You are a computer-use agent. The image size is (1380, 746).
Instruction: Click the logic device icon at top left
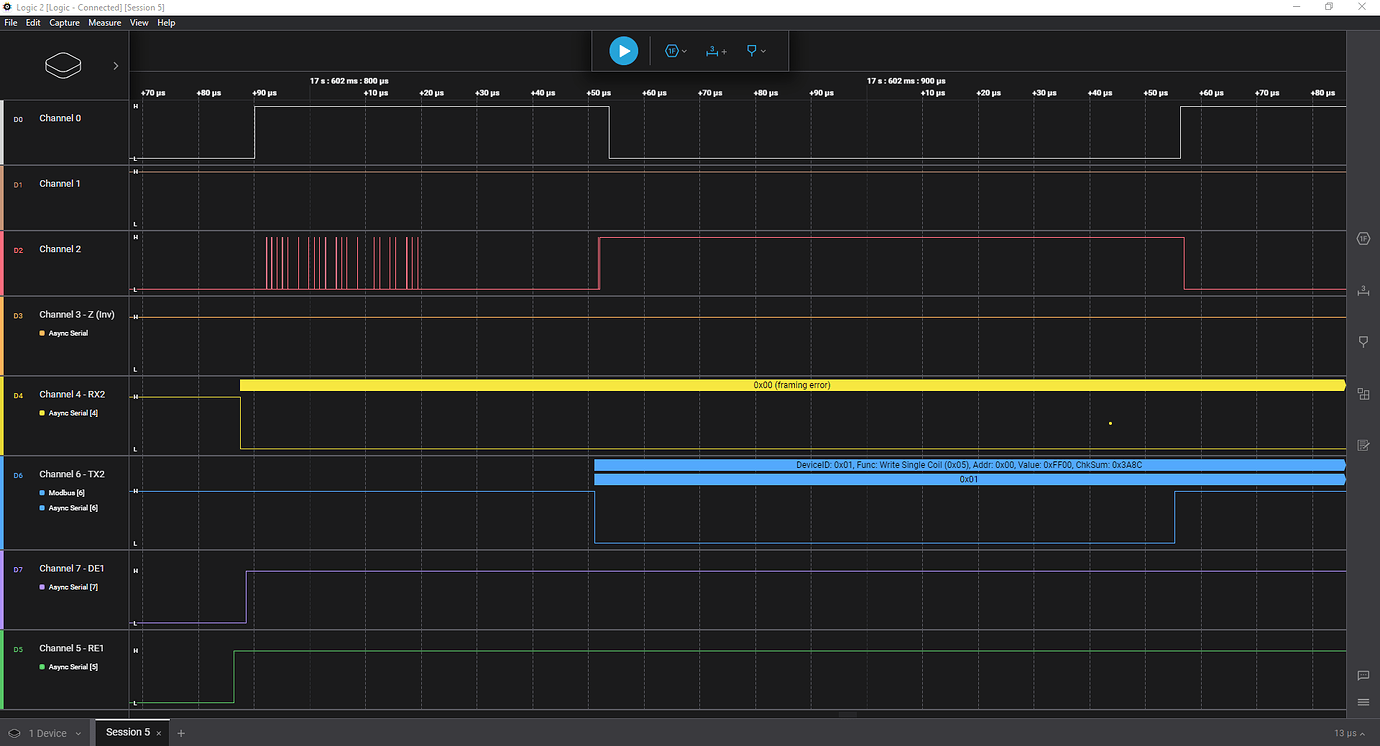[62, 66]
